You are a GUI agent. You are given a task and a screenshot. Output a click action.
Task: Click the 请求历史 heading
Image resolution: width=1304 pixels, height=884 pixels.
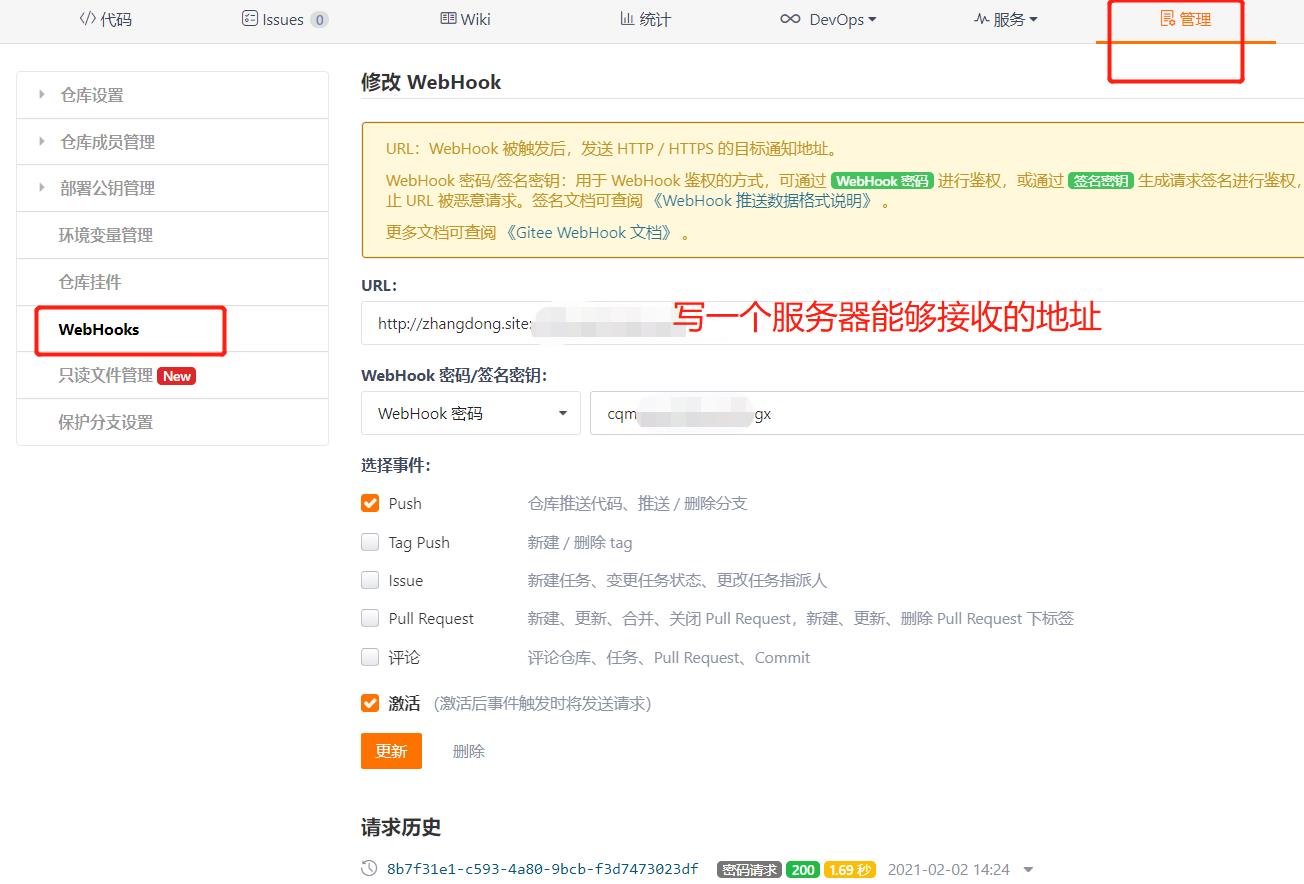[x=401, y=827]
